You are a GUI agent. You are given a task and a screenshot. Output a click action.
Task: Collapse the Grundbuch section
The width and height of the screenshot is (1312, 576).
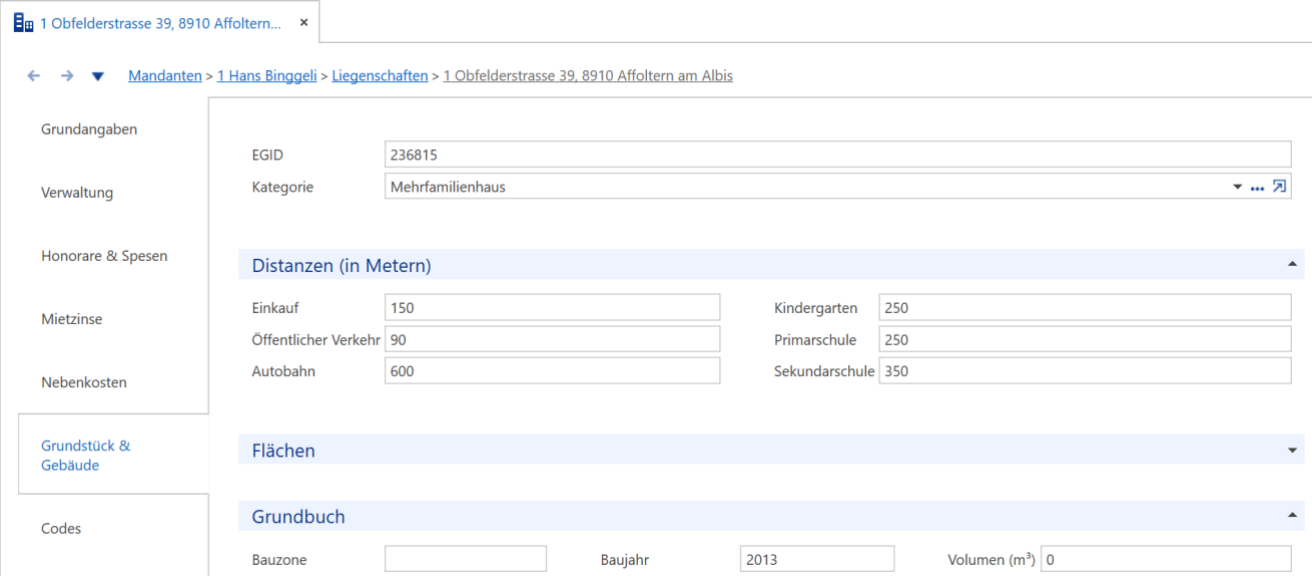point(1292,516)
